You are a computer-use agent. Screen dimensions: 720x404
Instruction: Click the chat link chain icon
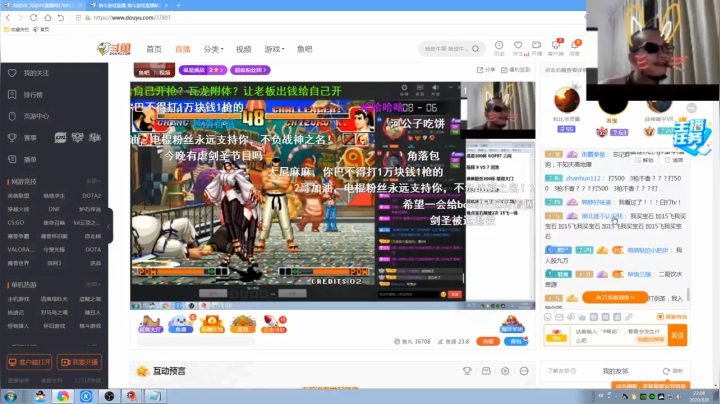coord(629,317)
